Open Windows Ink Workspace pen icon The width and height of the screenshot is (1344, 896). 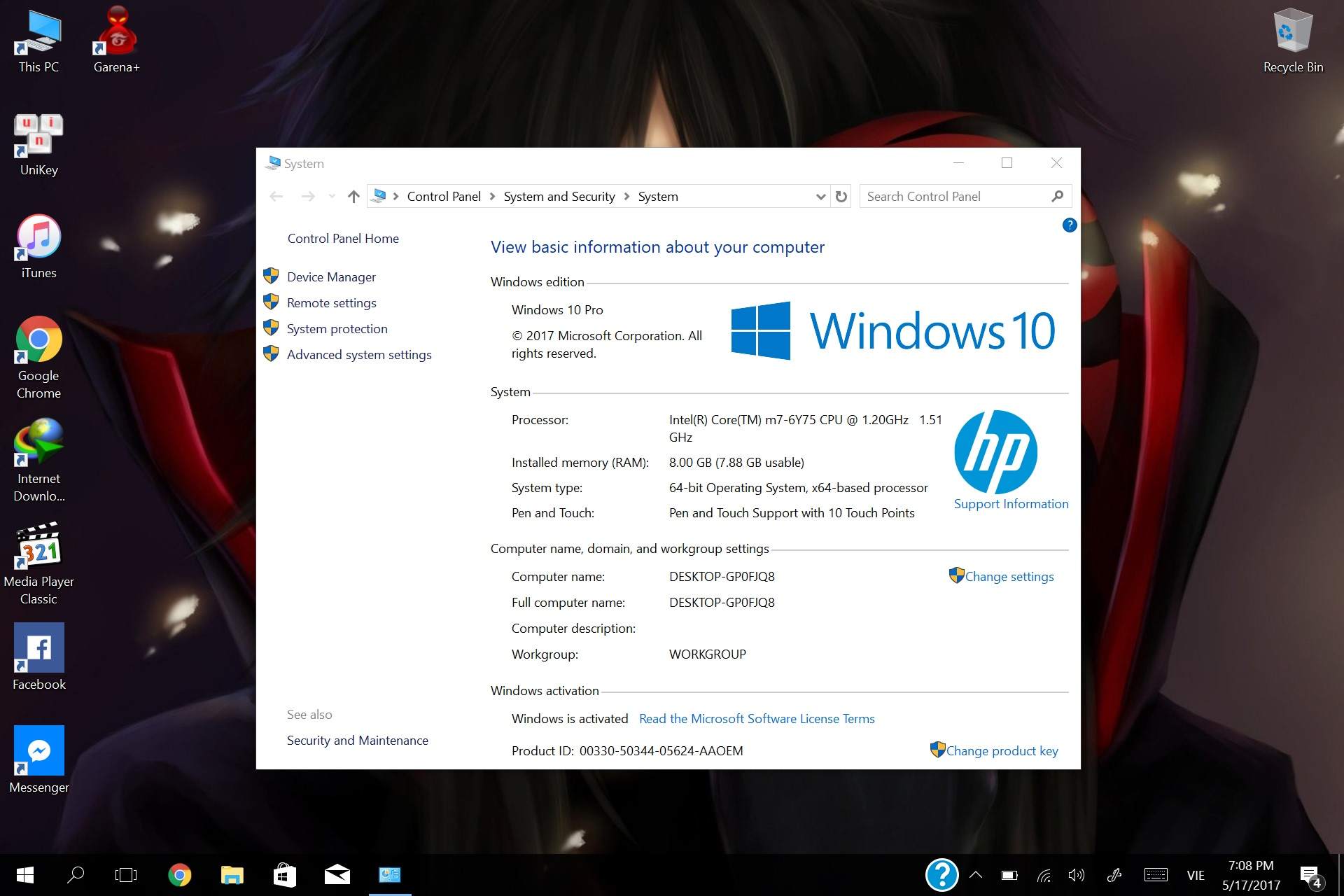[1114, 875]
